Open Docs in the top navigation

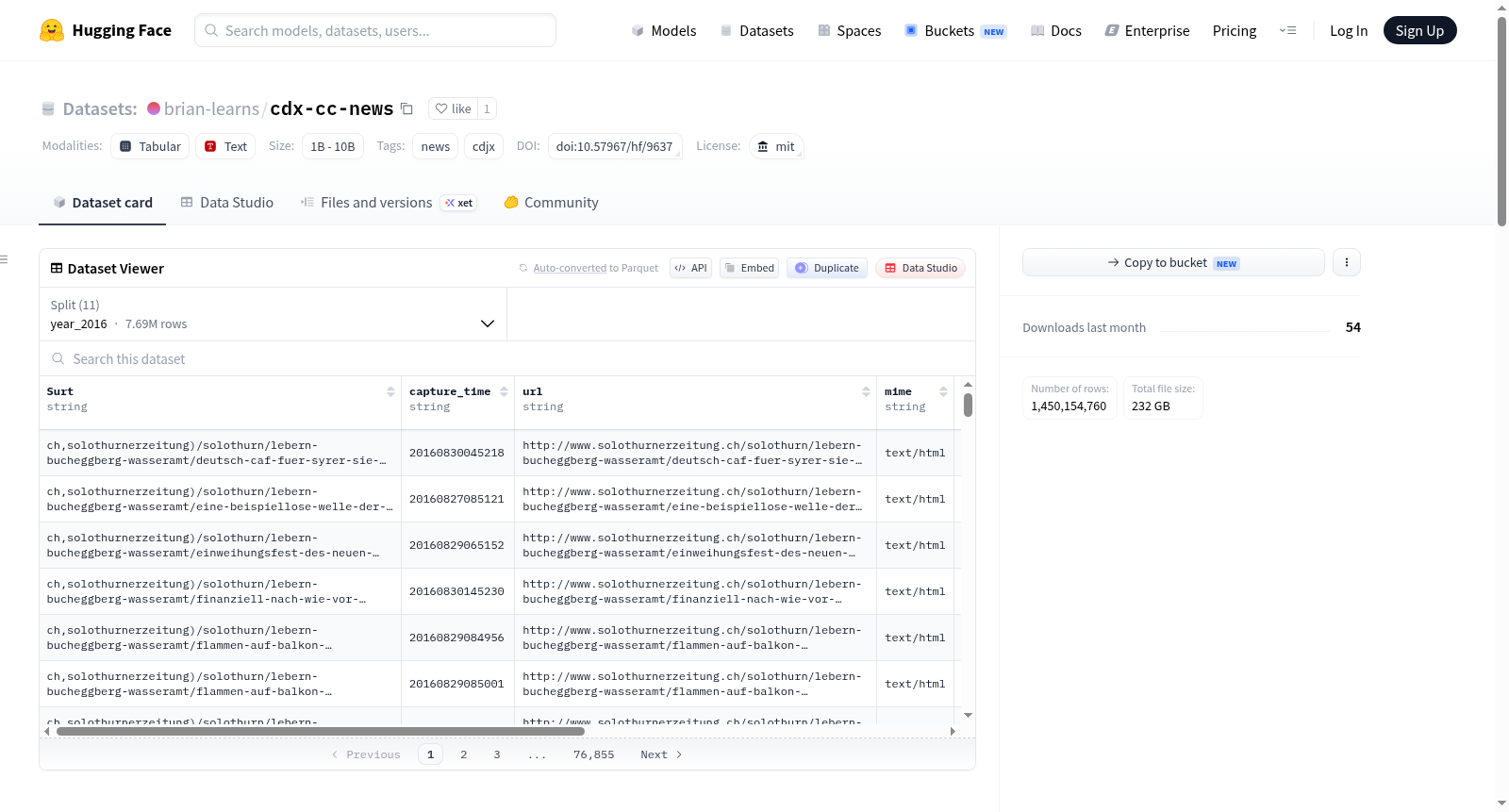pyautogui.click(x=1055, y=30)
